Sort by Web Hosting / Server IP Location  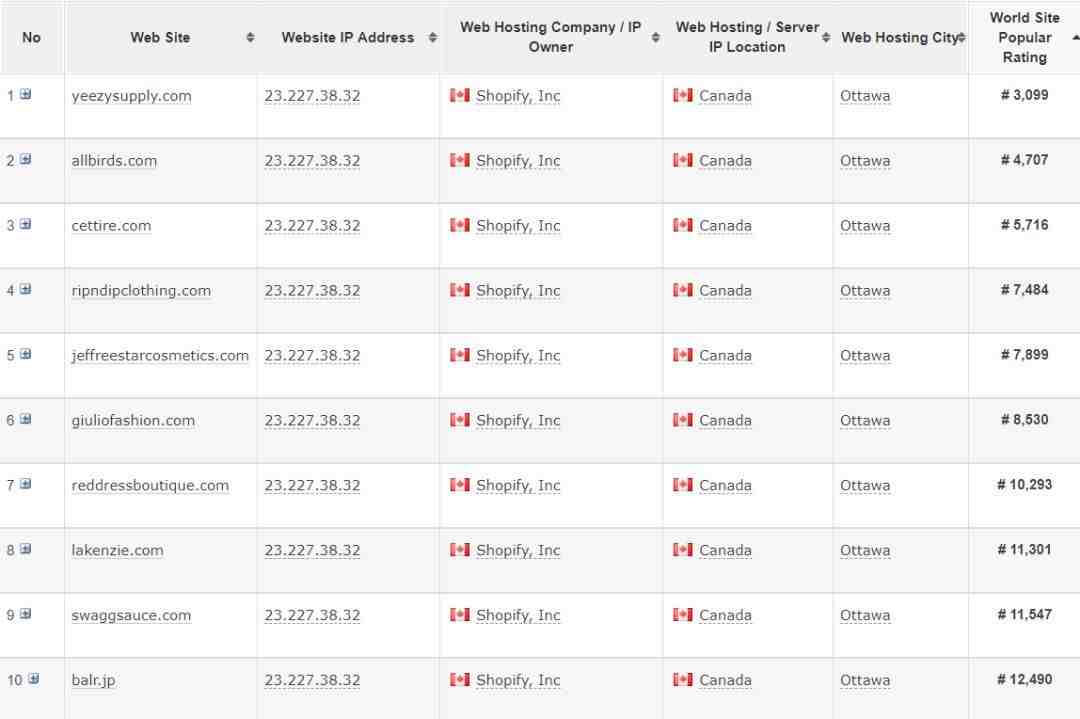825,37
